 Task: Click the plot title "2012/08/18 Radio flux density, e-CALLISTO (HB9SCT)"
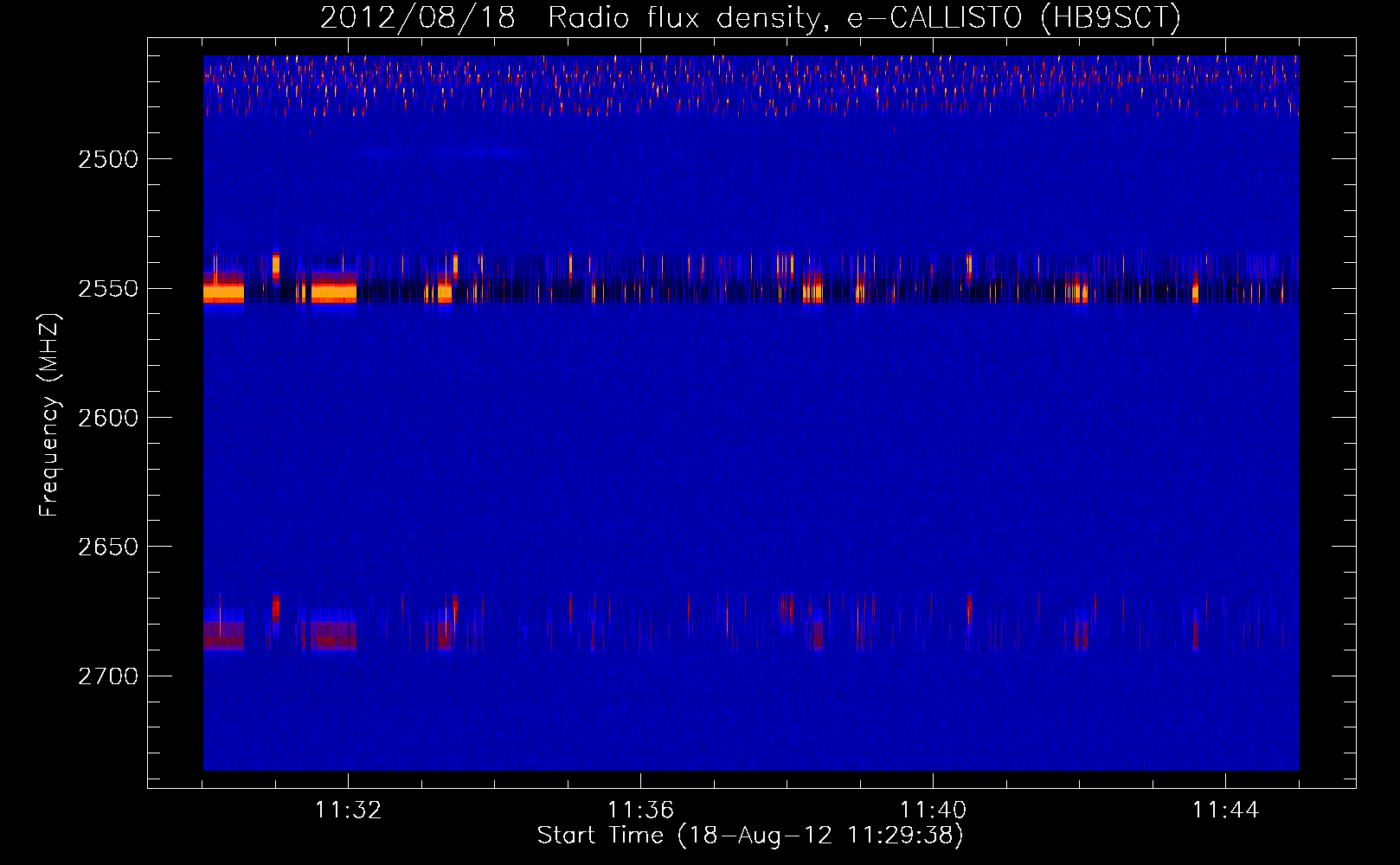click(750, 17)
